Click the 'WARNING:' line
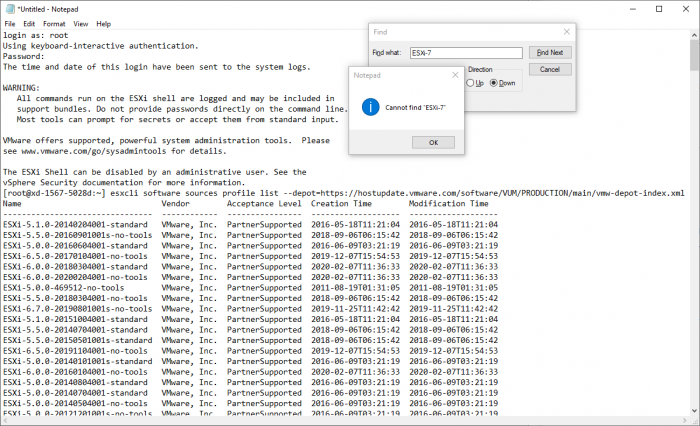The width and height of the screenshot is (700, 426). tap(21, 88)
